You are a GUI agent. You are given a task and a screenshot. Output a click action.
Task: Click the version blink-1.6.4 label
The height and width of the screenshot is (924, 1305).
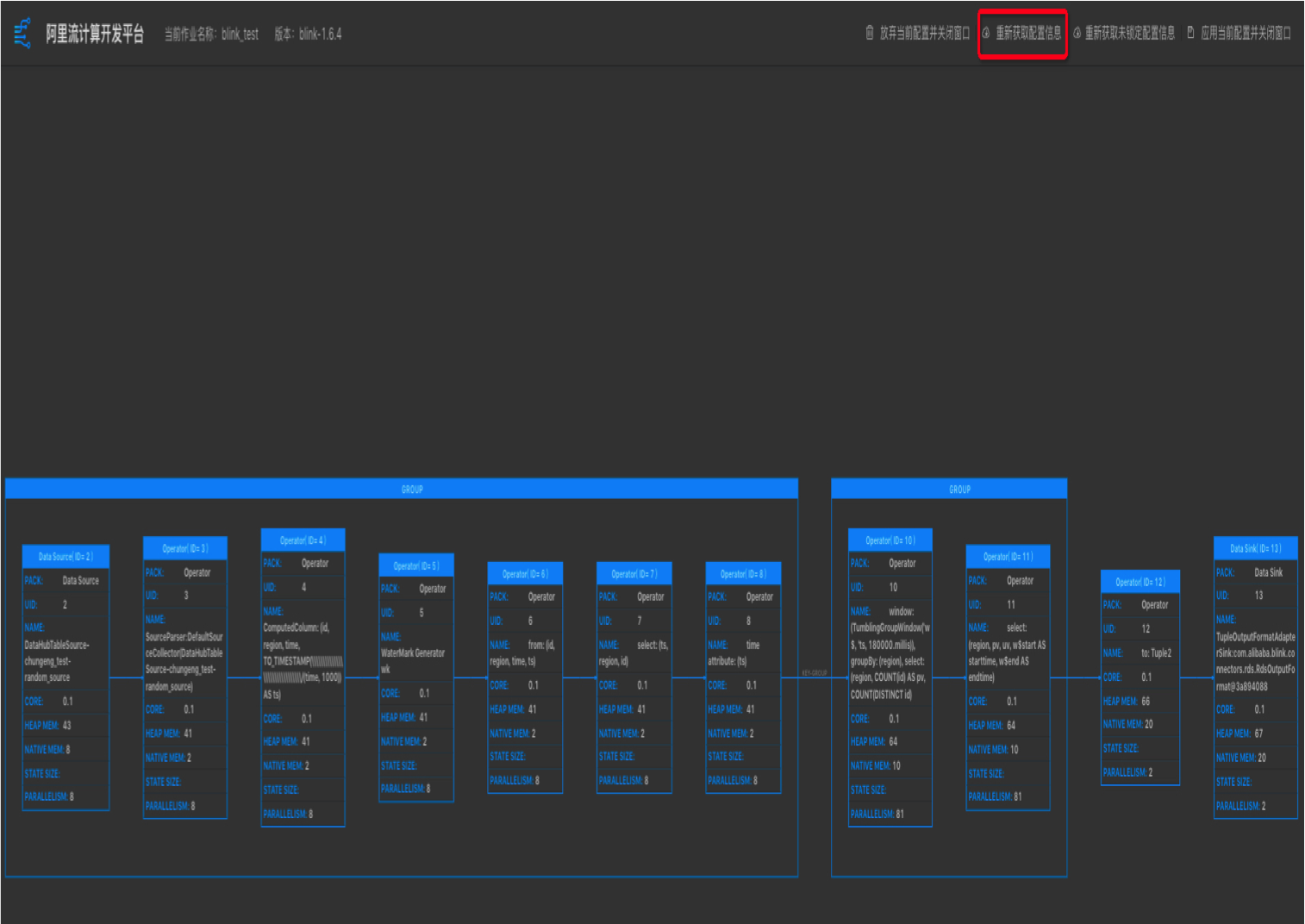(308, 34)
